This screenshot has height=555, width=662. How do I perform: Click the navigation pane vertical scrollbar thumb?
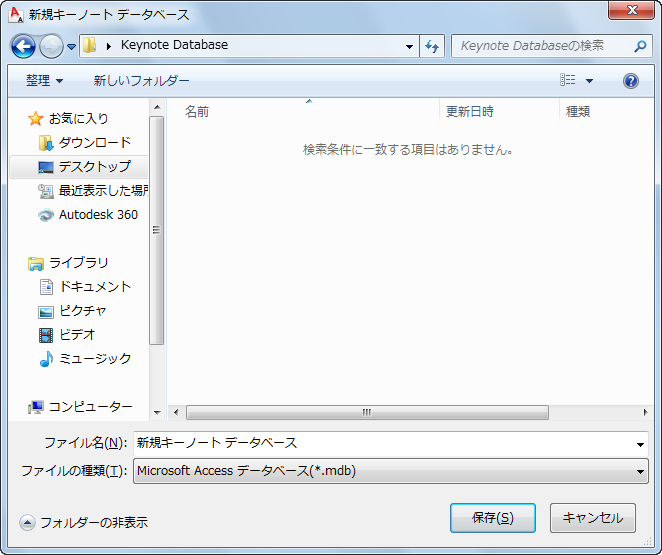[157, 230]
